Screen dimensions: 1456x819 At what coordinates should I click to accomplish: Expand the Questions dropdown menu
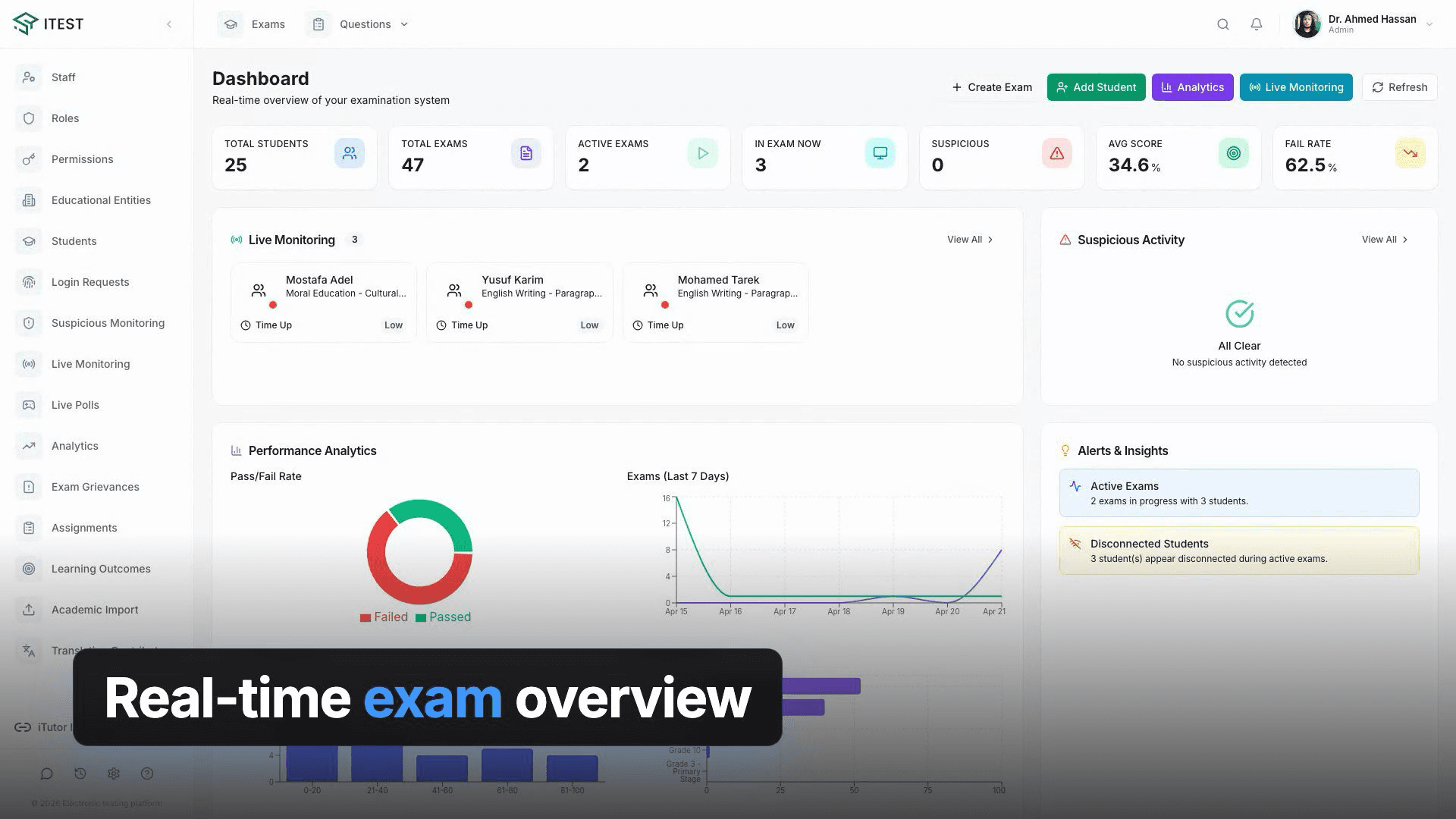pyautogui.click(x=358, y=24)
